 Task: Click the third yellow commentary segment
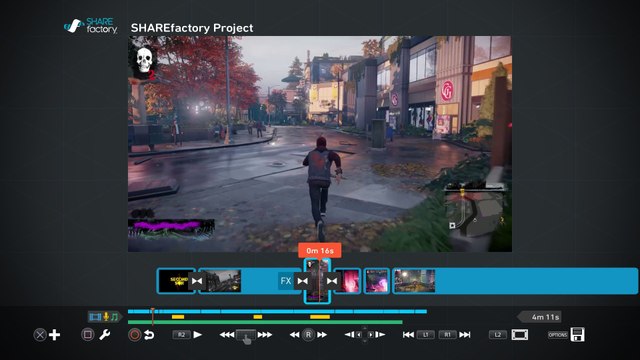320,317
